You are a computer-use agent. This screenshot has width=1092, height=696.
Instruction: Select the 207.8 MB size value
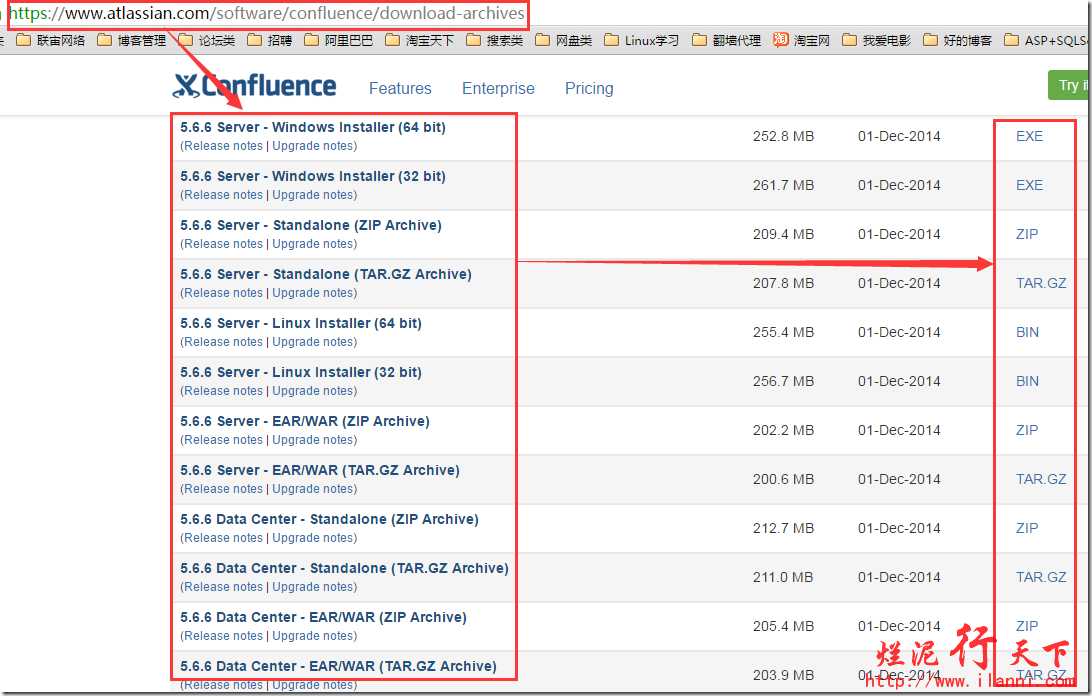point(783,283)
